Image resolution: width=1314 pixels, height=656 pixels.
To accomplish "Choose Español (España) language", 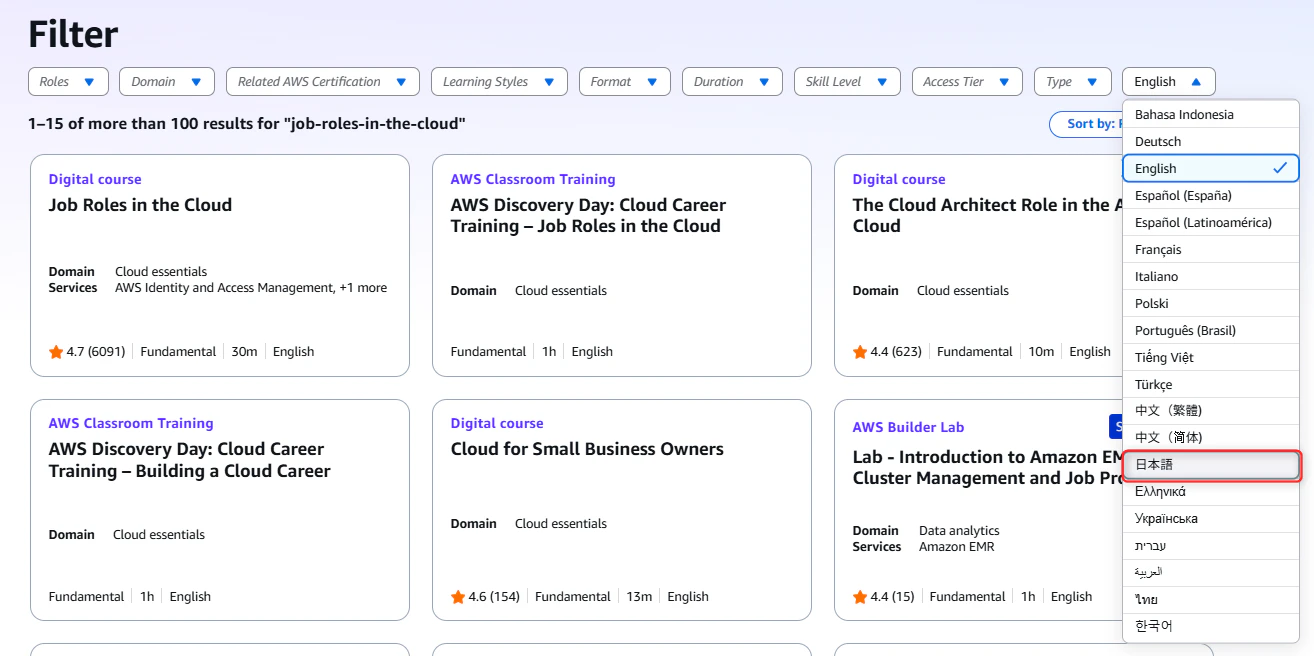I will [1211, 195].
